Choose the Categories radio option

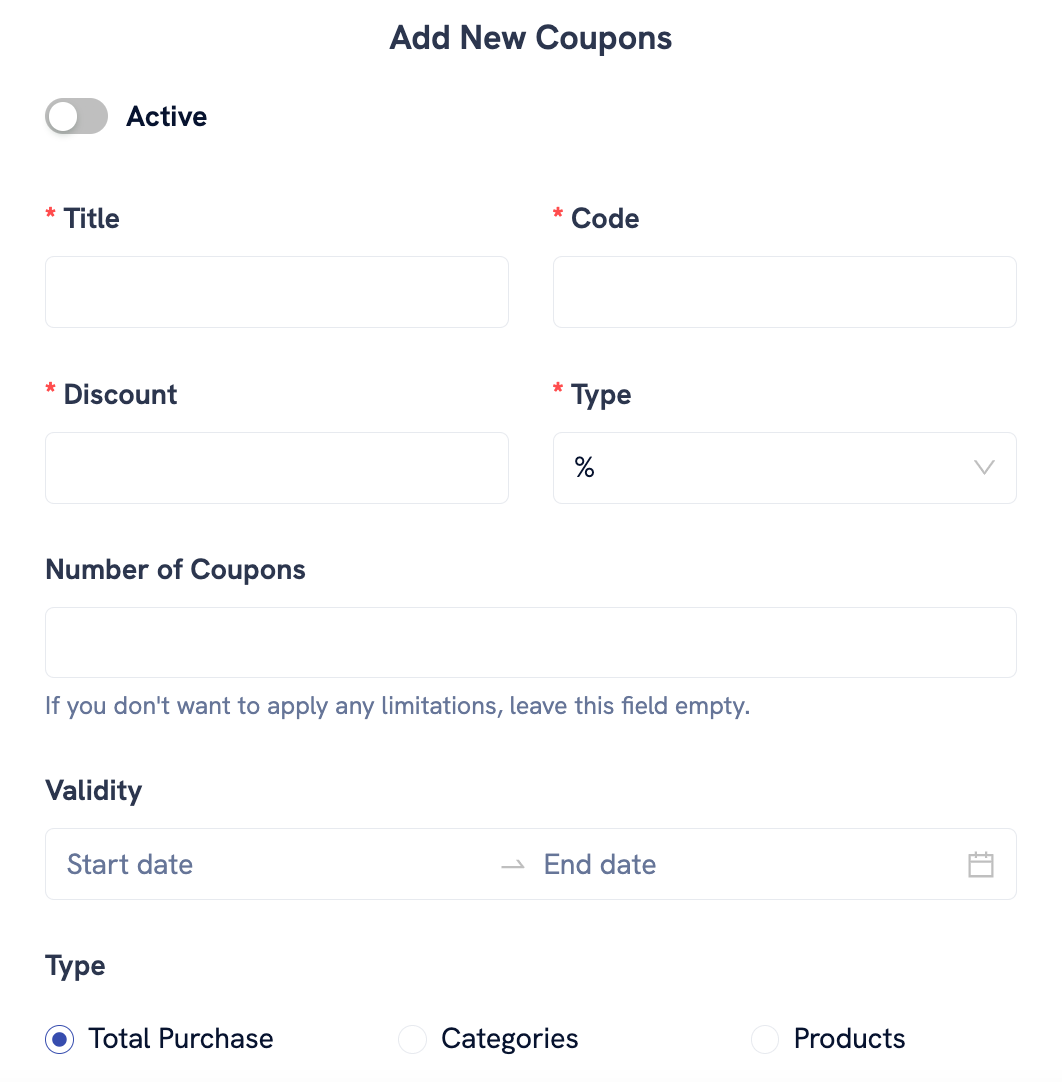[x=413, y=1039]
